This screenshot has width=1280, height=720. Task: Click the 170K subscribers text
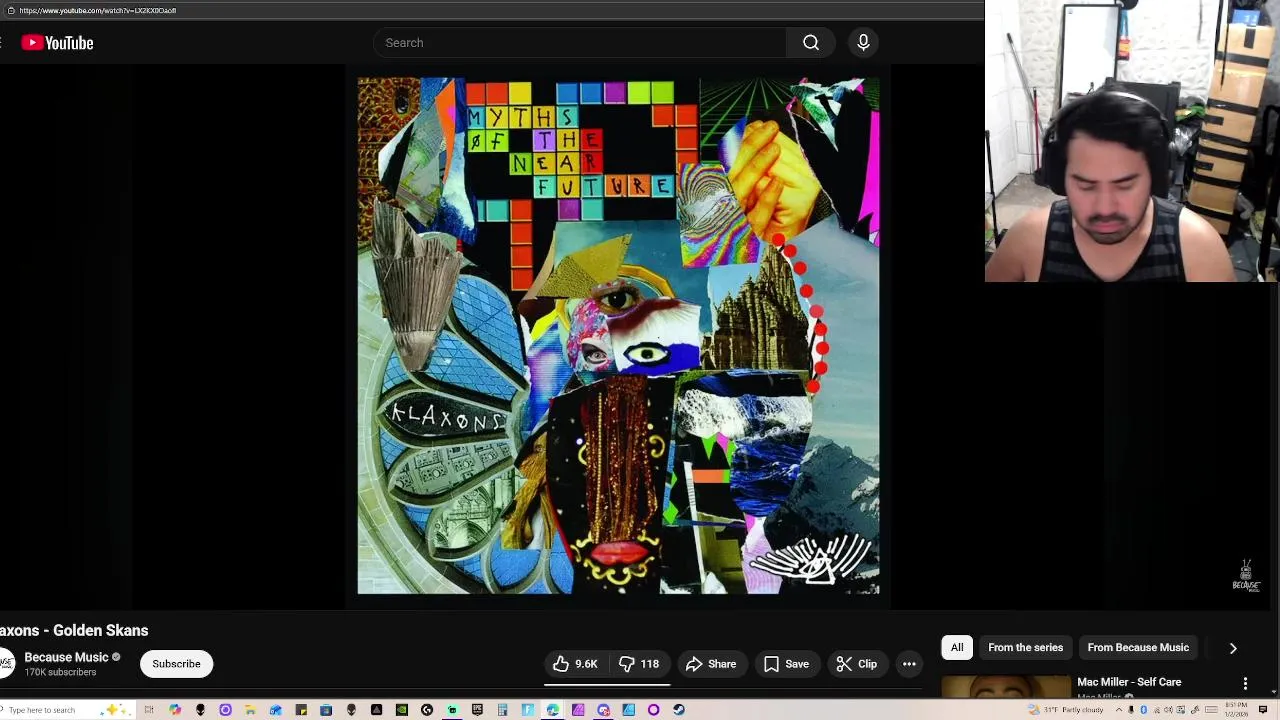(x=60, y=673)
